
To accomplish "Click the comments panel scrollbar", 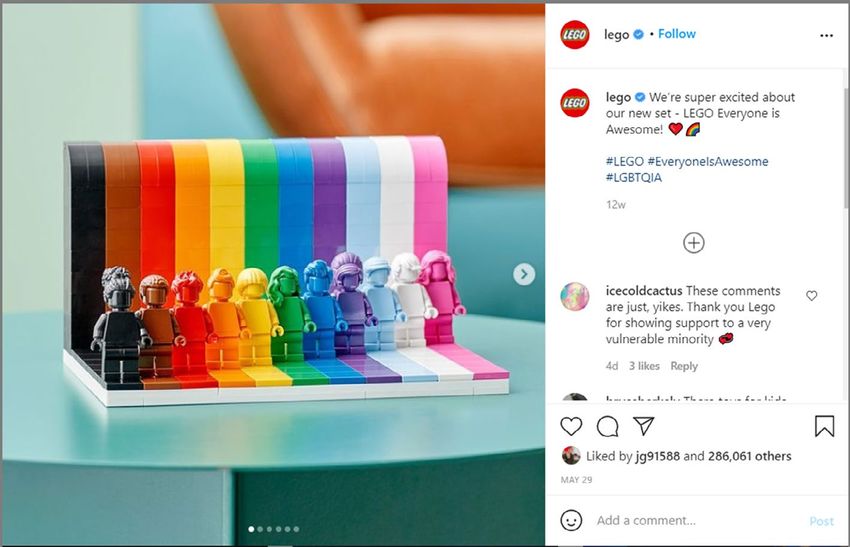I will coord(847,146).
